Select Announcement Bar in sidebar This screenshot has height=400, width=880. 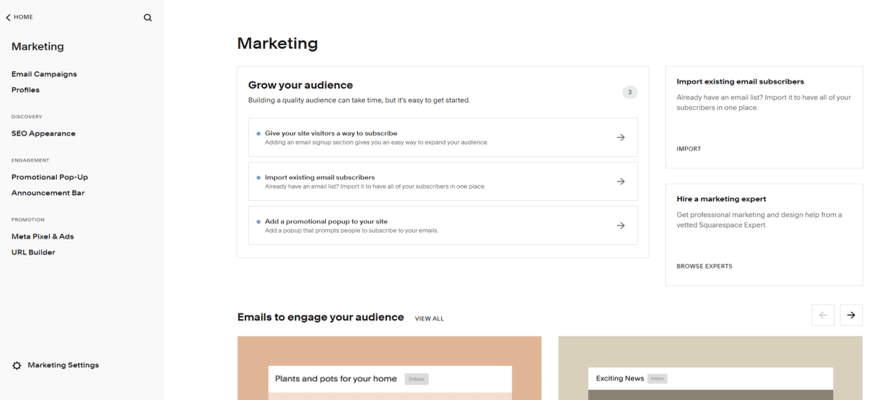(47, 193)
